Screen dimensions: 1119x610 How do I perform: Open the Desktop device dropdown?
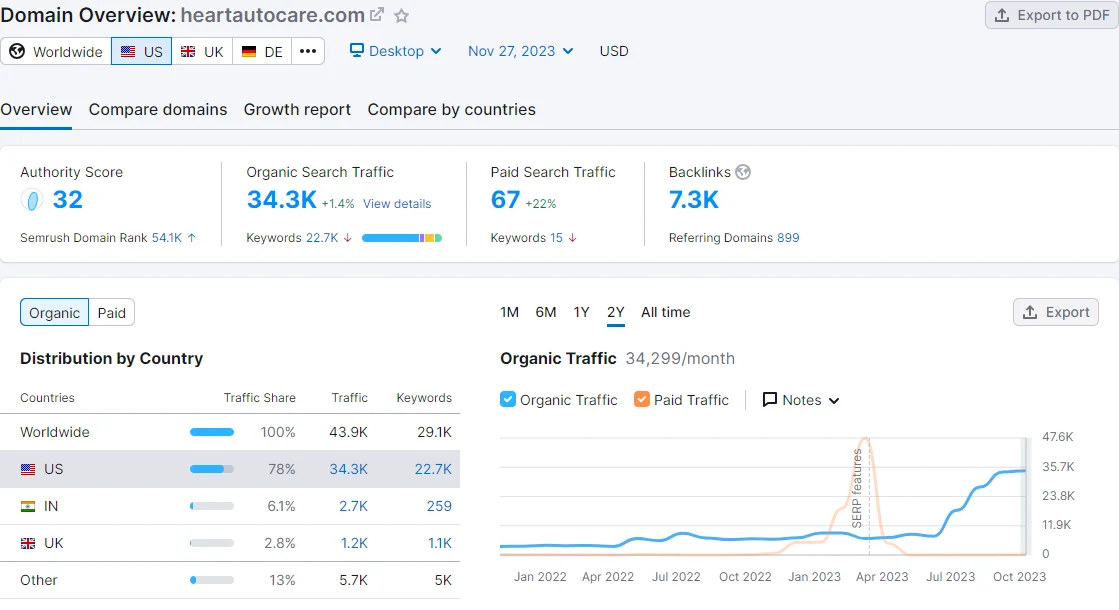pyautogui.click(x=395, y=51)
